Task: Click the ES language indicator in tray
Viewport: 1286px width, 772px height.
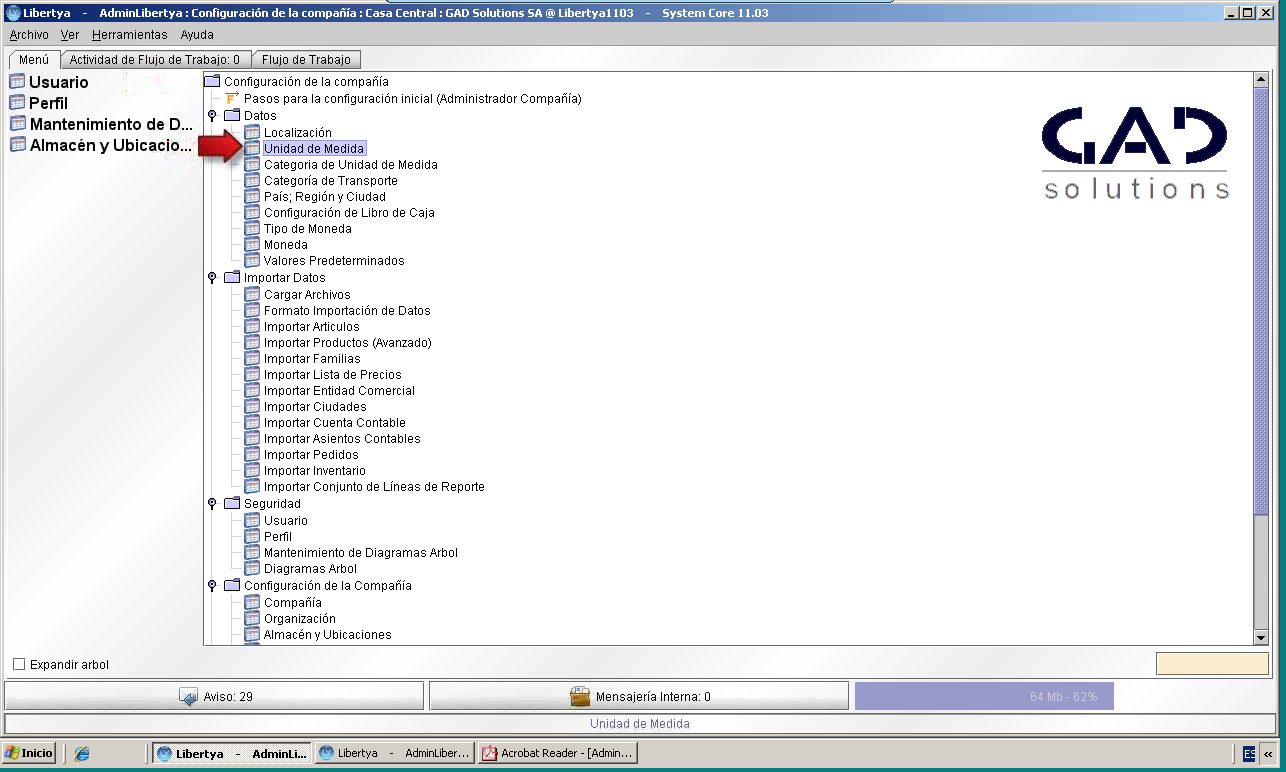Action: click(x=1249, y=753)
